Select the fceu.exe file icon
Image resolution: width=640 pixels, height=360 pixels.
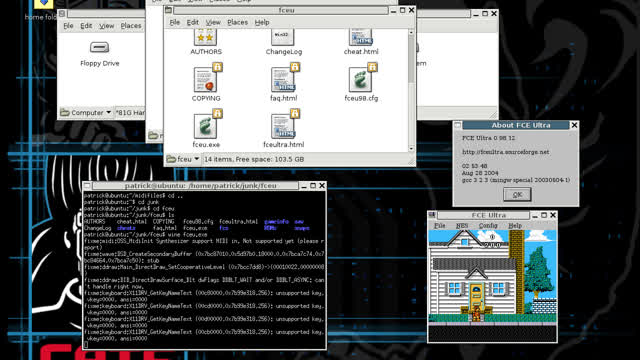point(207,124)
